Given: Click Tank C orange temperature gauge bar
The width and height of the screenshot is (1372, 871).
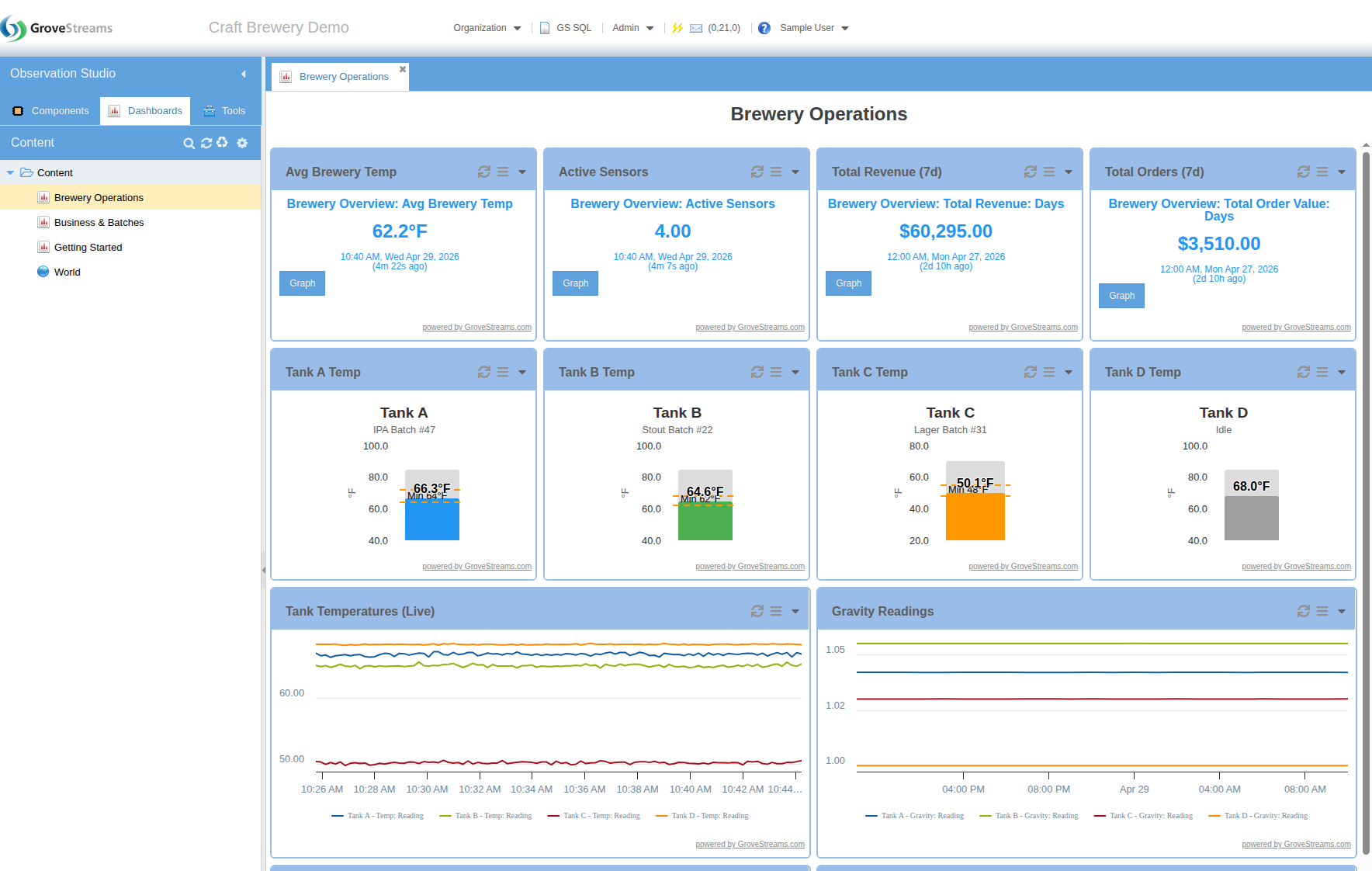Looking at the screenshot, I should point(975,517).
